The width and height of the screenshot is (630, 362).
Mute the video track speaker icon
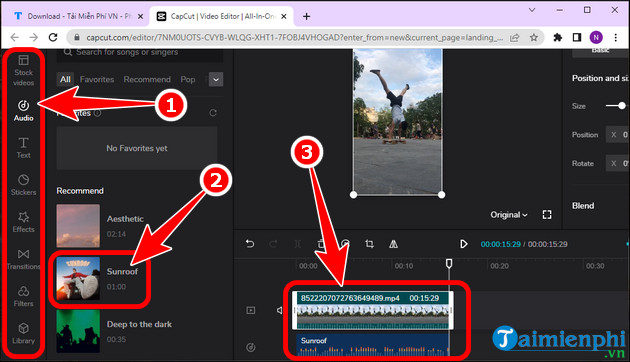(279, 310)
